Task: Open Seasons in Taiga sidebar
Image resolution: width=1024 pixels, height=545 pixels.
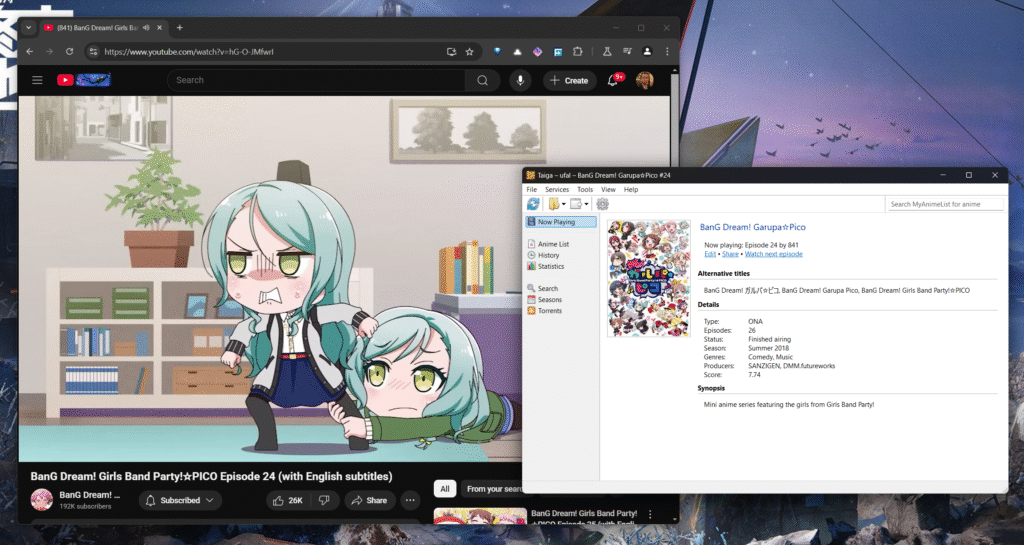Action: (549, 300)
